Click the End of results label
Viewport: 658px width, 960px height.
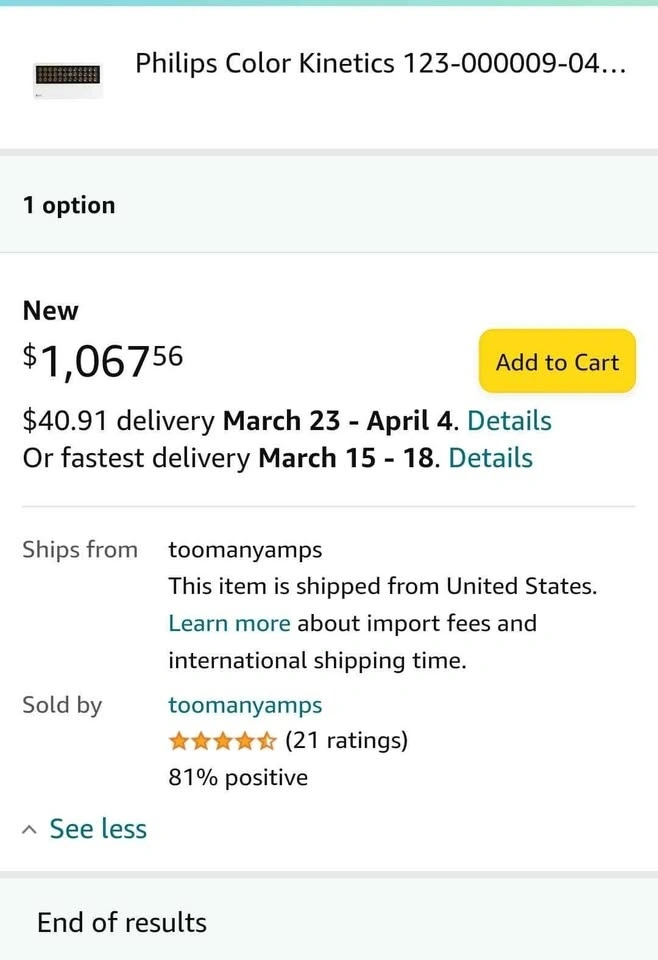(x=122, y=922)
